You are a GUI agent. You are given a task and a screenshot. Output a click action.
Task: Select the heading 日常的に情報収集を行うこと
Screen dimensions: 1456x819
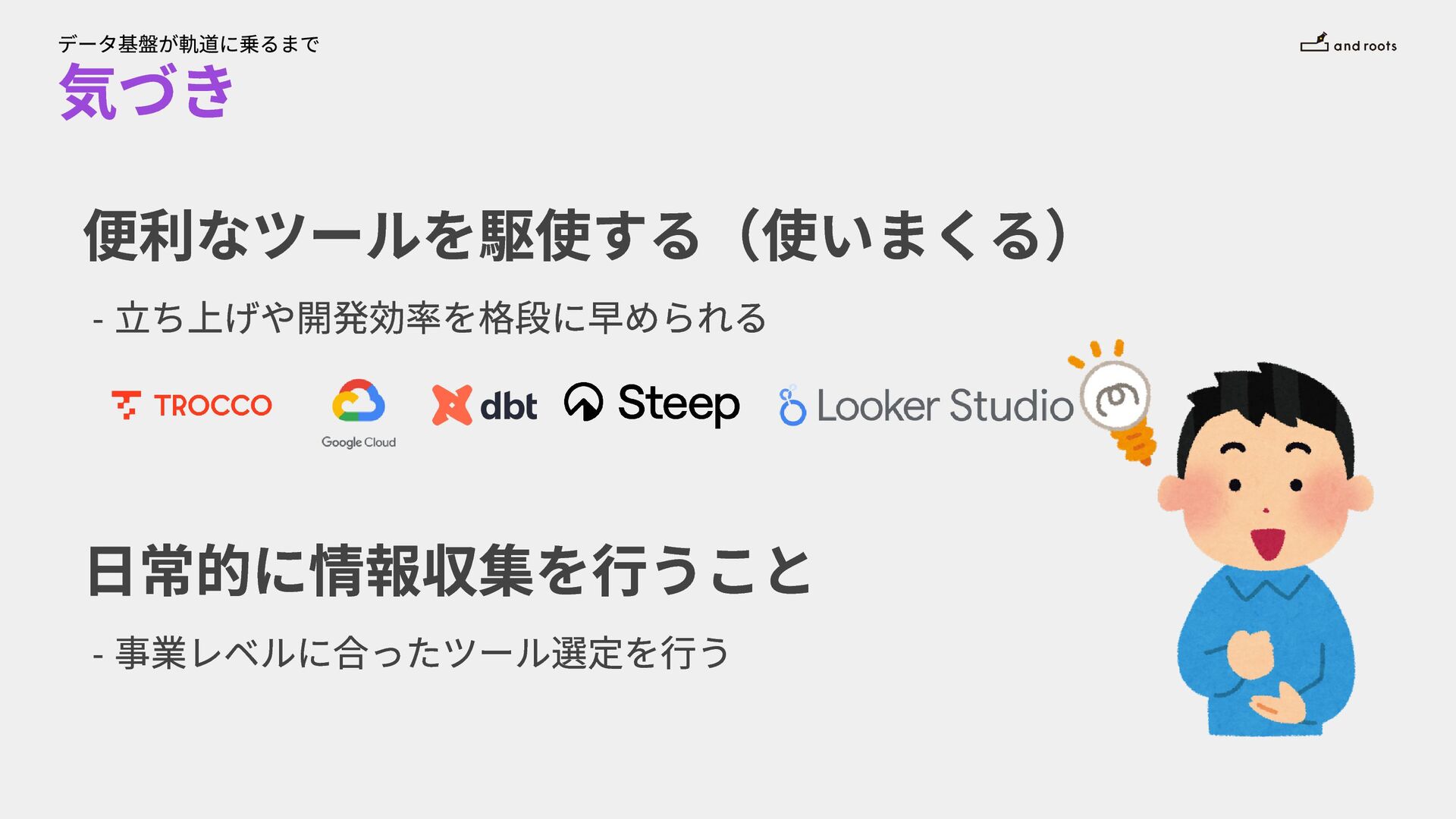448,571
